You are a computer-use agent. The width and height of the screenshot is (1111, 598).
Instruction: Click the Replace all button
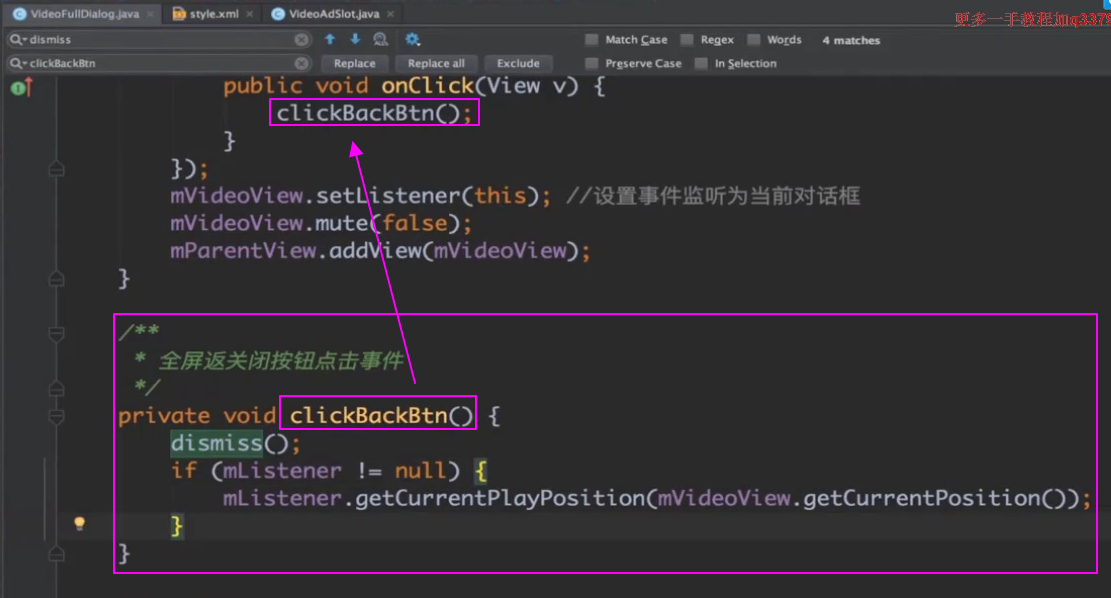pos(436,63)
